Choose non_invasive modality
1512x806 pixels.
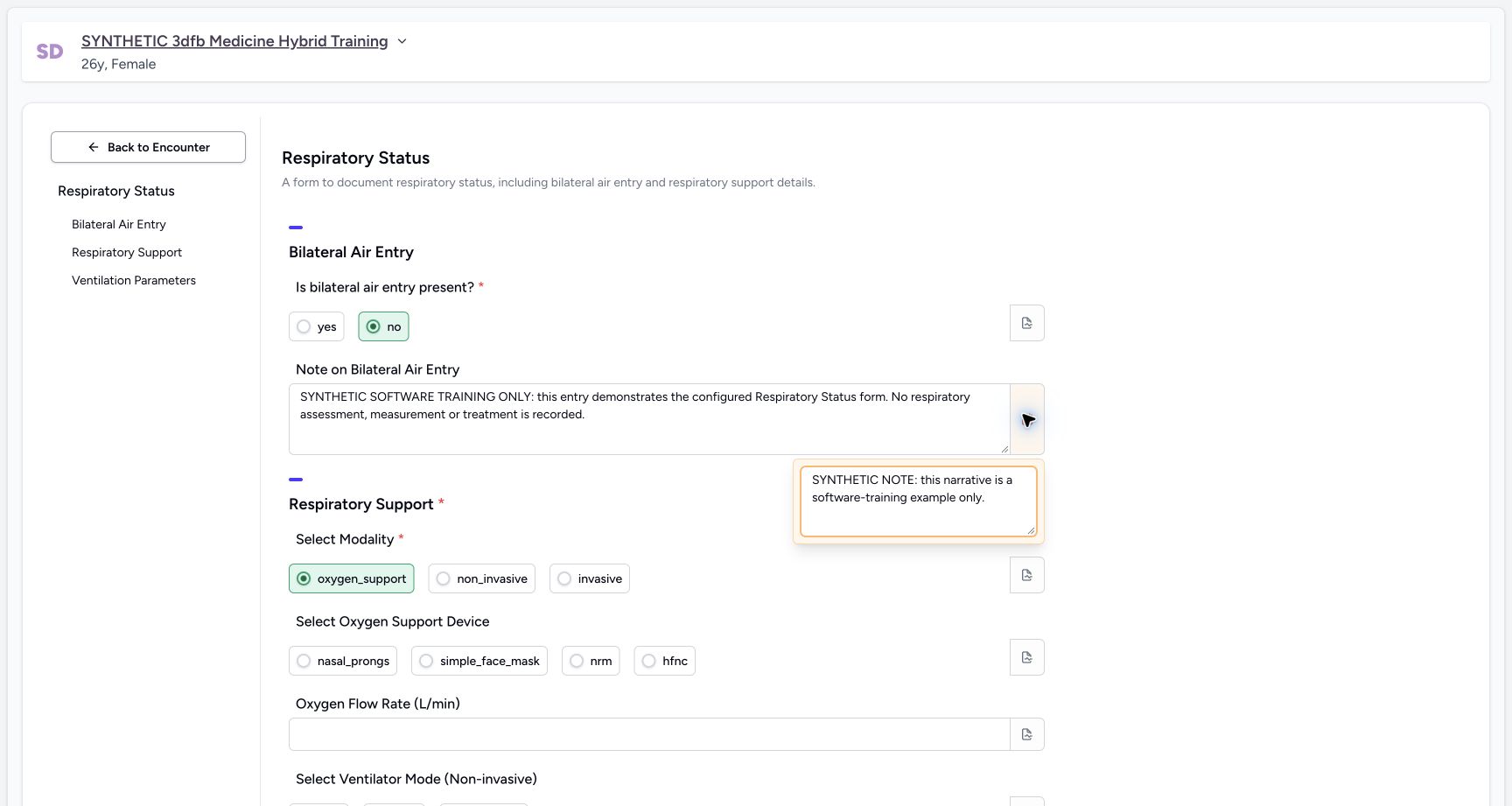click(482, 578)
